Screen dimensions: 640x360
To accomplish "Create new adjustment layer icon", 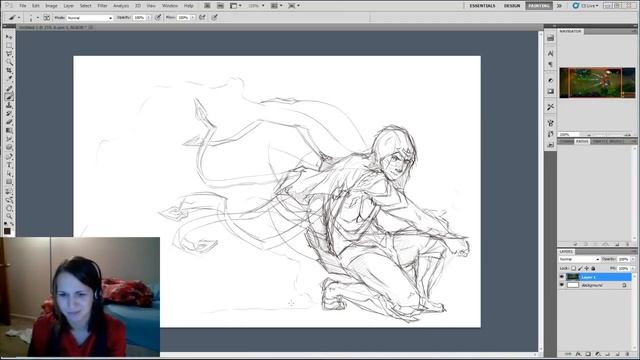I will click(x=598, y=354).
